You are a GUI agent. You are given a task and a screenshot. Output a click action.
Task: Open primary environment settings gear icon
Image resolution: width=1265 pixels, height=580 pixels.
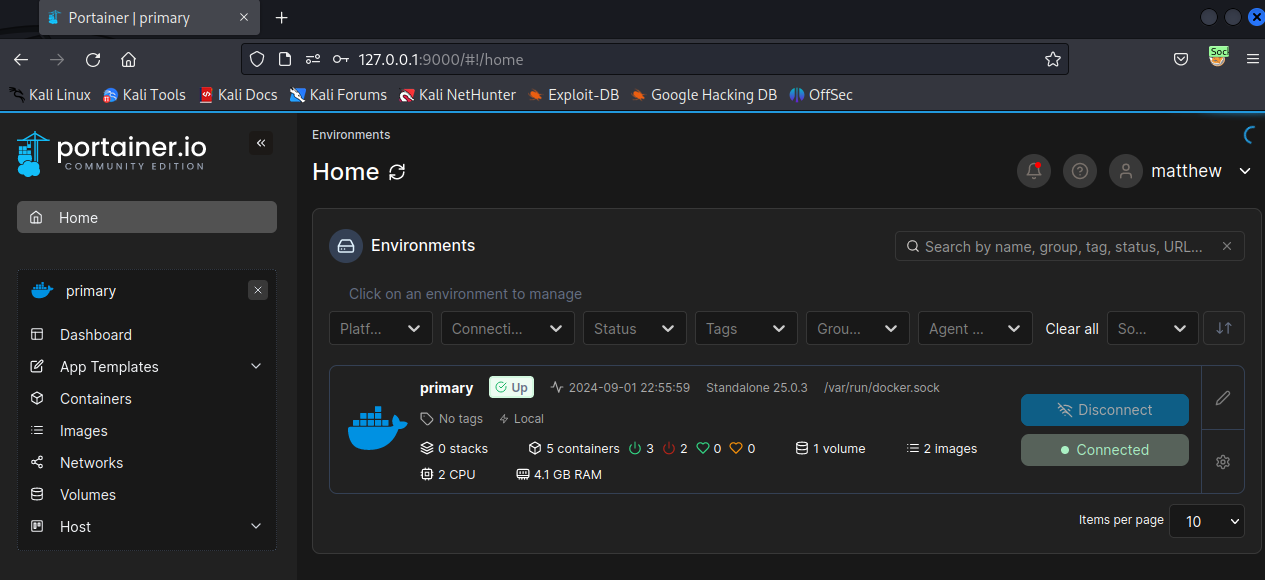[x=1222, y=461]
